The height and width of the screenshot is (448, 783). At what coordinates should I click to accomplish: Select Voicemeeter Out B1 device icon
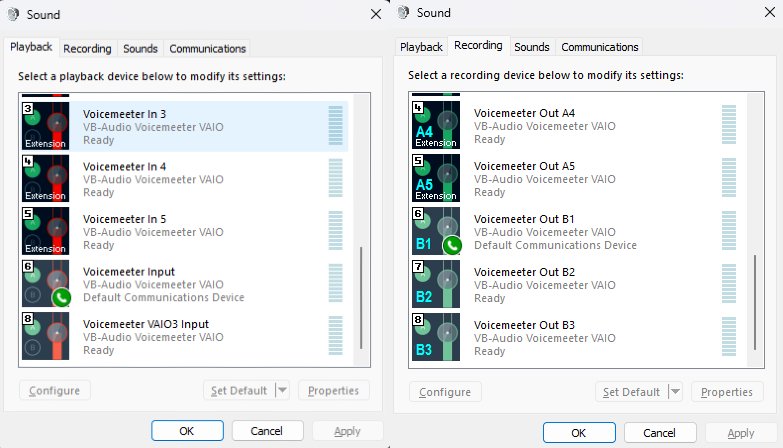tap(436, 231)
